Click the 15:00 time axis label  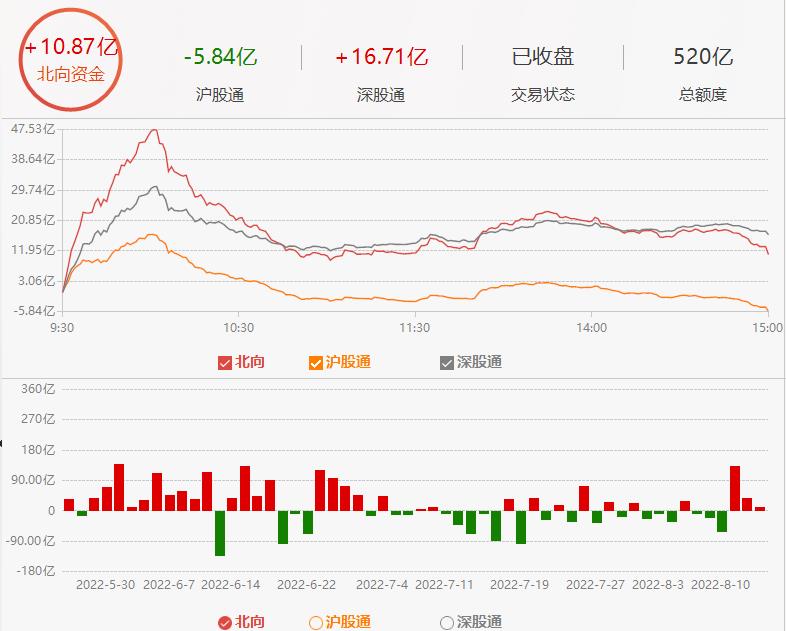[767, 326]
